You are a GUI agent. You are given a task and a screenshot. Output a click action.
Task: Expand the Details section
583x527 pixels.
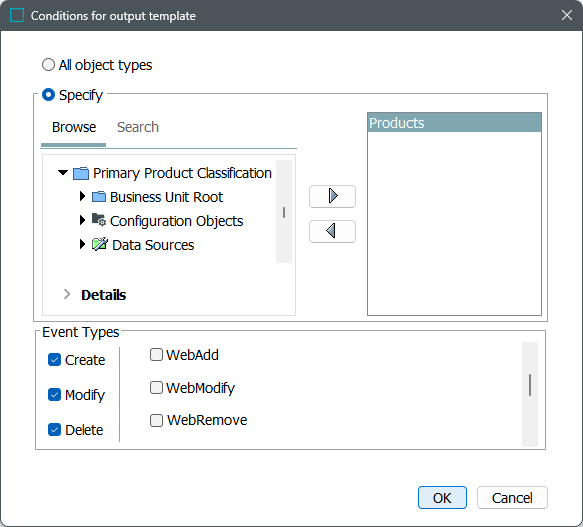click(x=67, y=294)
